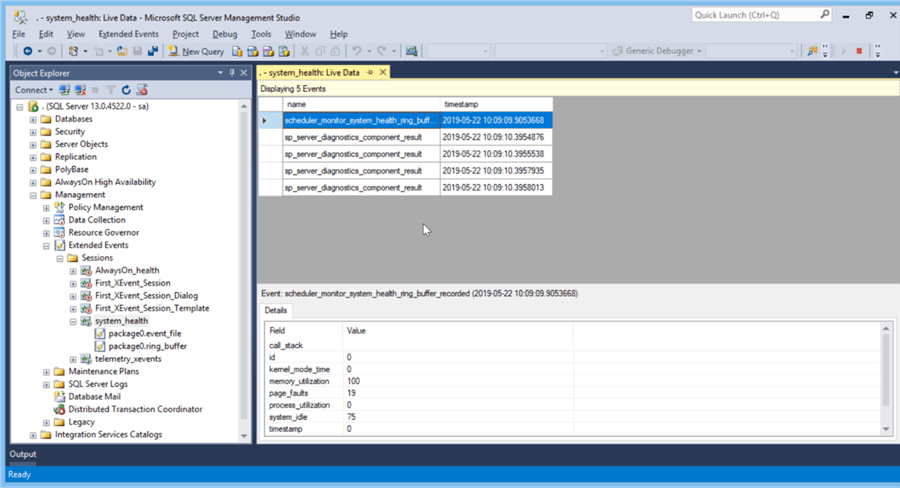Expand the Security folder
The width and height of the screenshot is (900, 488).
pos(33,132)
